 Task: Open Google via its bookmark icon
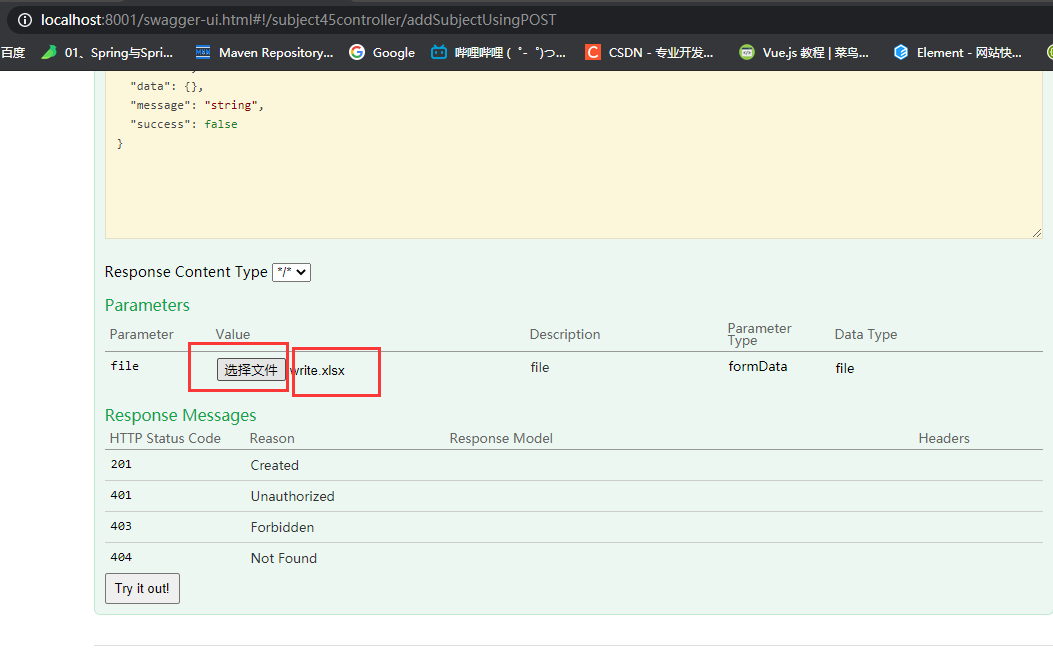click(x=357, y=52)
